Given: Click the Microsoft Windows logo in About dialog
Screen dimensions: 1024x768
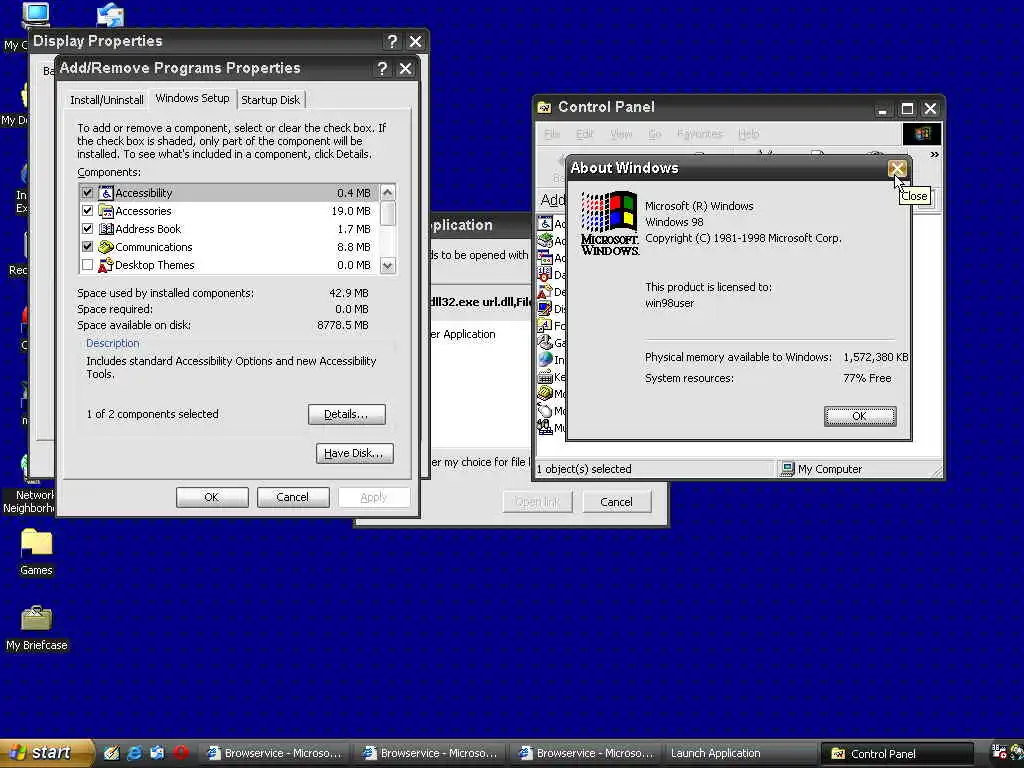Looking at the screenshot, I should [609, 223].
